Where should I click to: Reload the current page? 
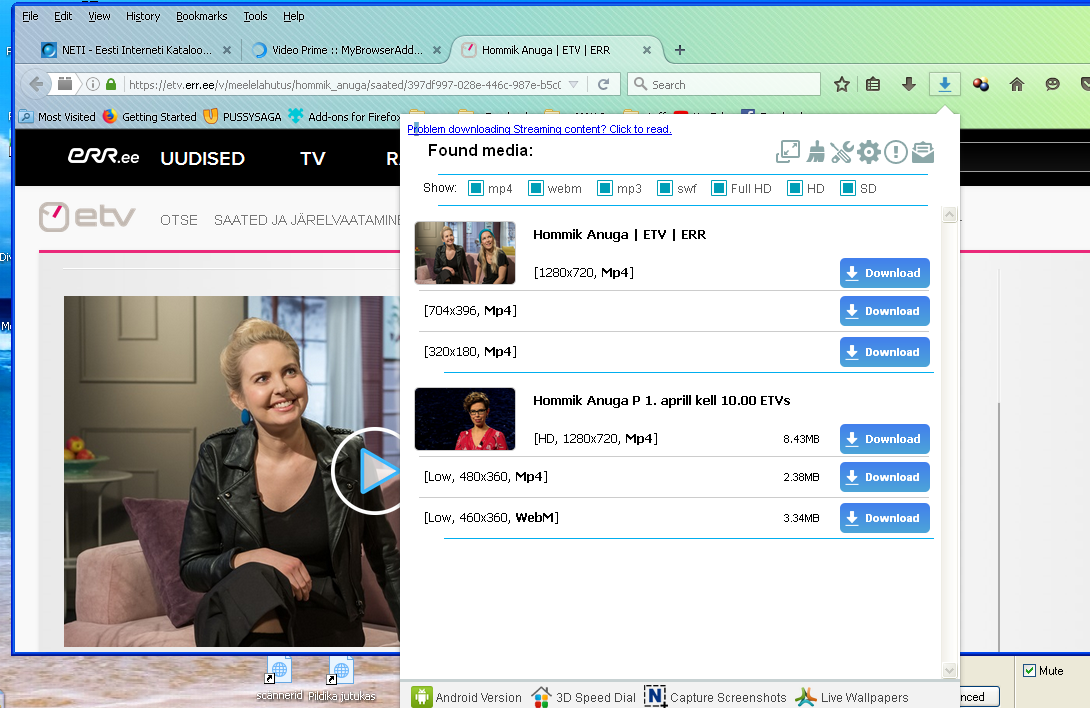[x=603, y=85]
